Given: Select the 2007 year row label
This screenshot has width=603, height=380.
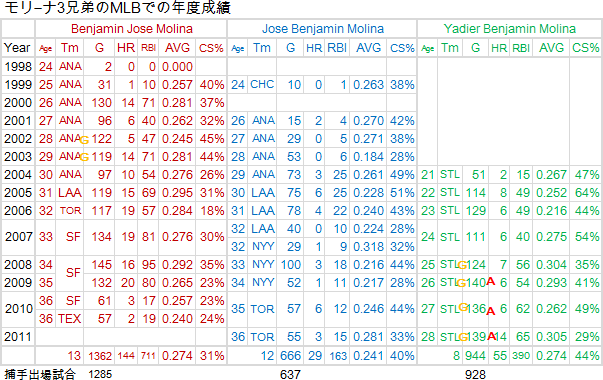Looking at the screenshot, I should click(x=18, y=237).
